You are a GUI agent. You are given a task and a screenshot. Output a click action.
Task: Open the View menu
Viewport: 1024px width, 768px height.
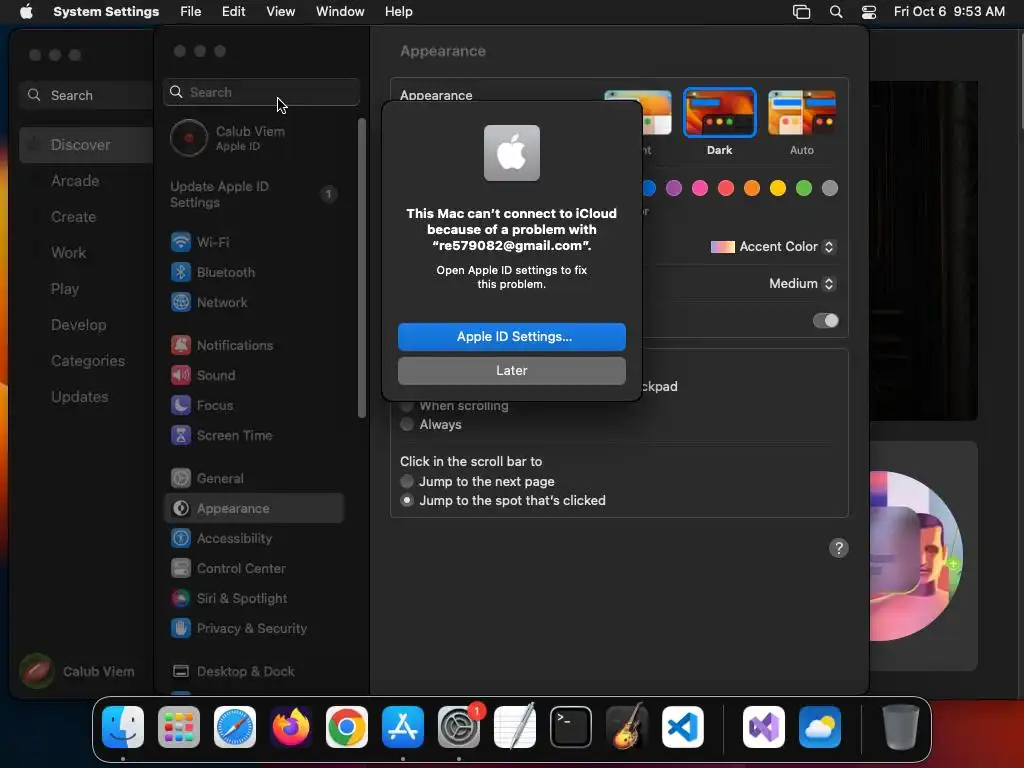[280, 12]
